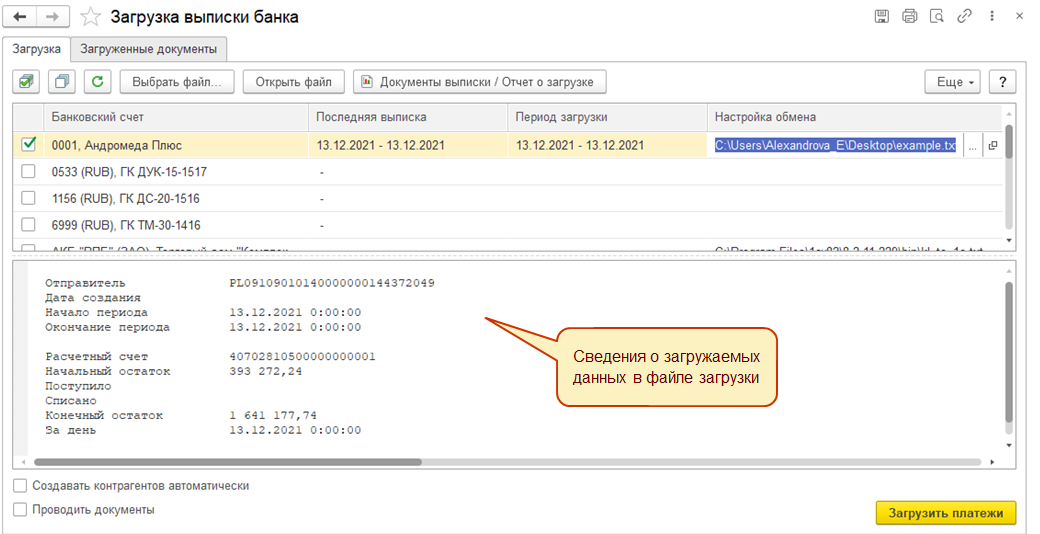Click the get link chain icon
Screen dimensions: 1040x534
964,17
